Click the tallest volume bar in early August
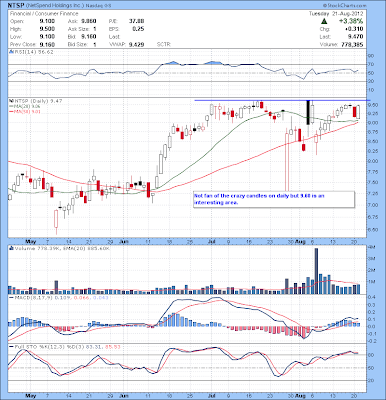This screenshot has height=400, width=386. tap(316, 271)
